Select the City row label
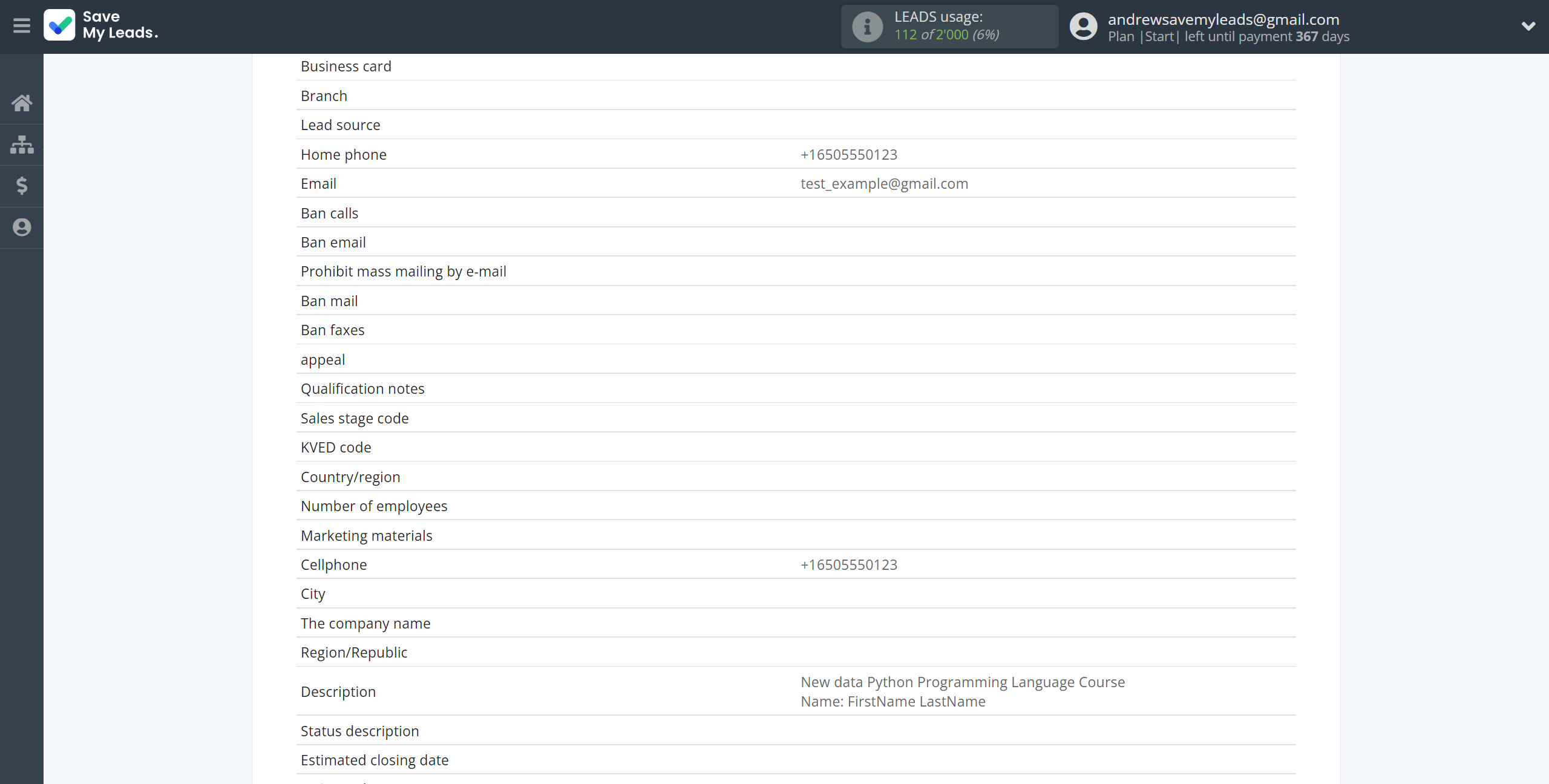Screen dimensions: 1549x784 click(x=313, y=593)
